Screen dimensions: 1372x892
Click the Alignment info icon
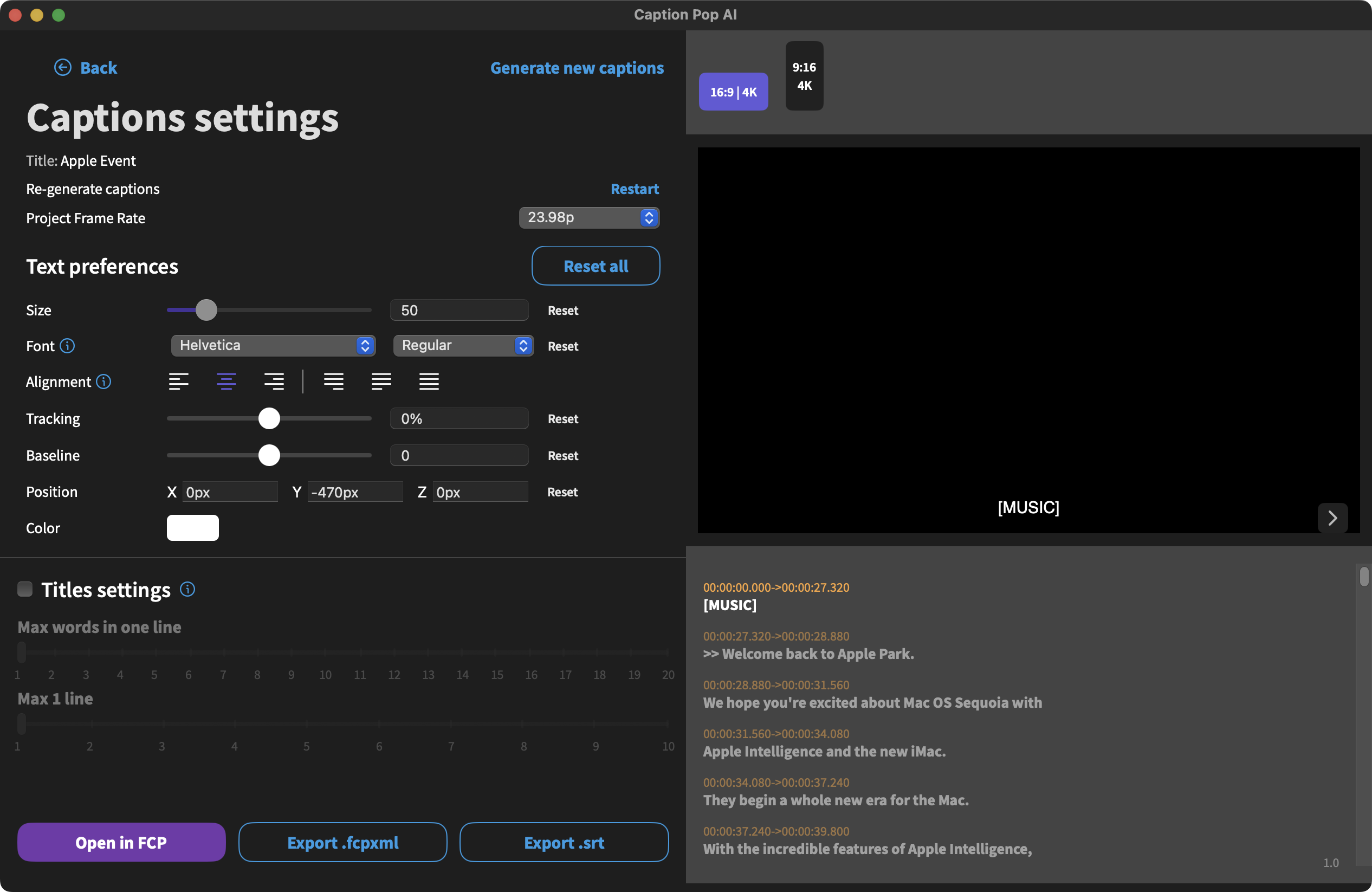[x=103, y=382]
